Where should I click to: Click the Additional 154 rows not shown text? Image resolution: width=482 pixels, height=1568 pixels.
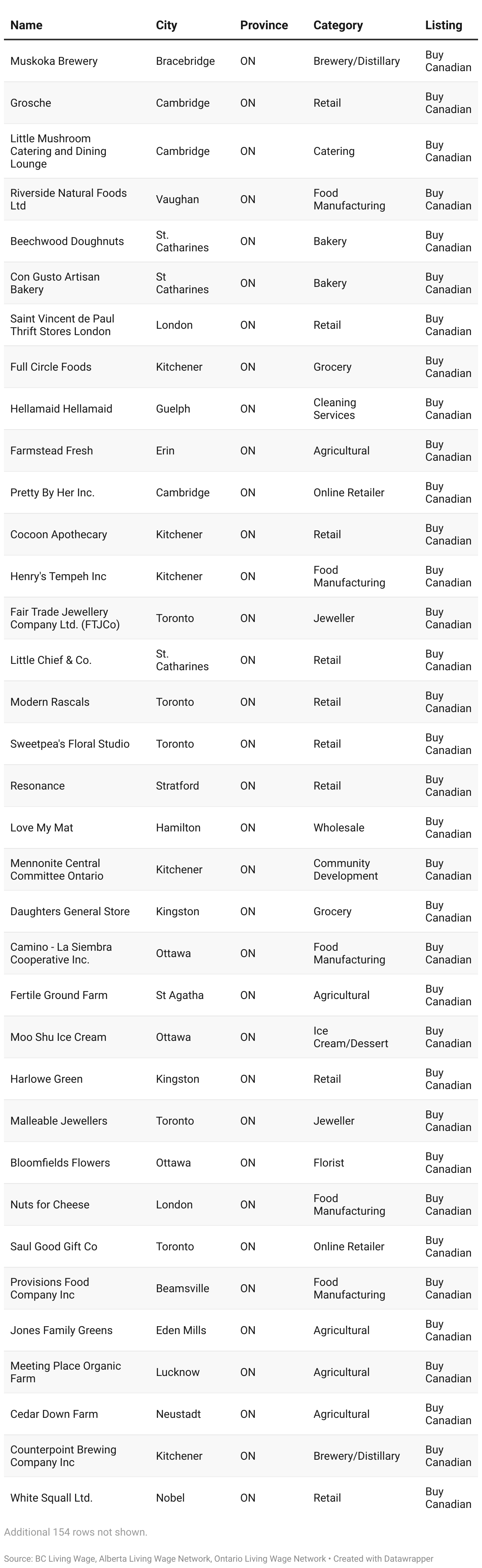(x=75, y=1532)
